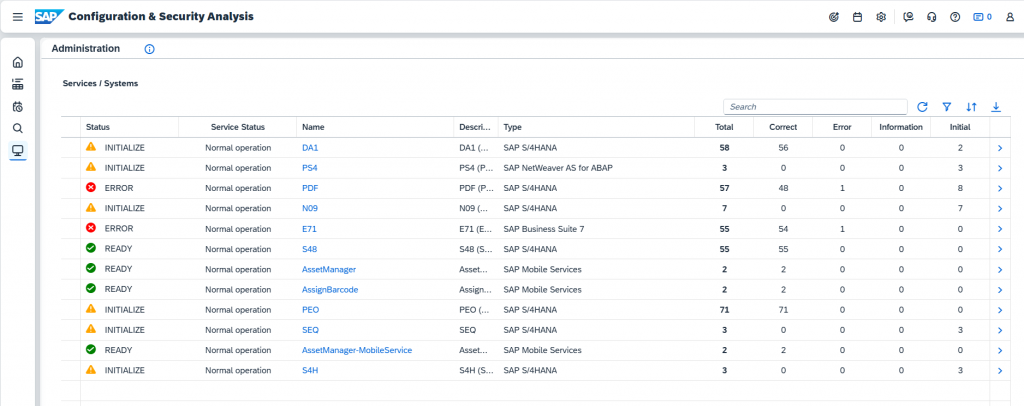Refresh the Services / Systems table
Image resolution: width=1024 pixels, height=406 pixels.
pos(922,107)
